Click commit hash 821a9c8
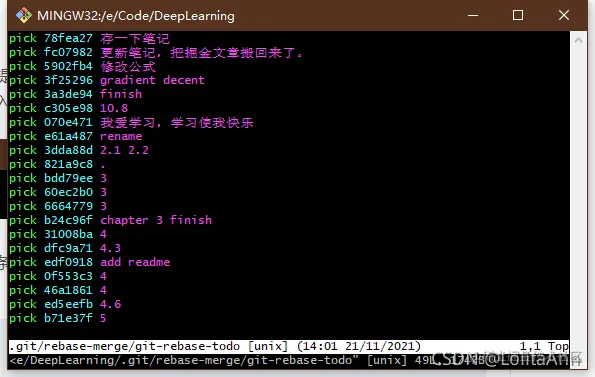This screenshot has width=595, height=377. (68, 165)
